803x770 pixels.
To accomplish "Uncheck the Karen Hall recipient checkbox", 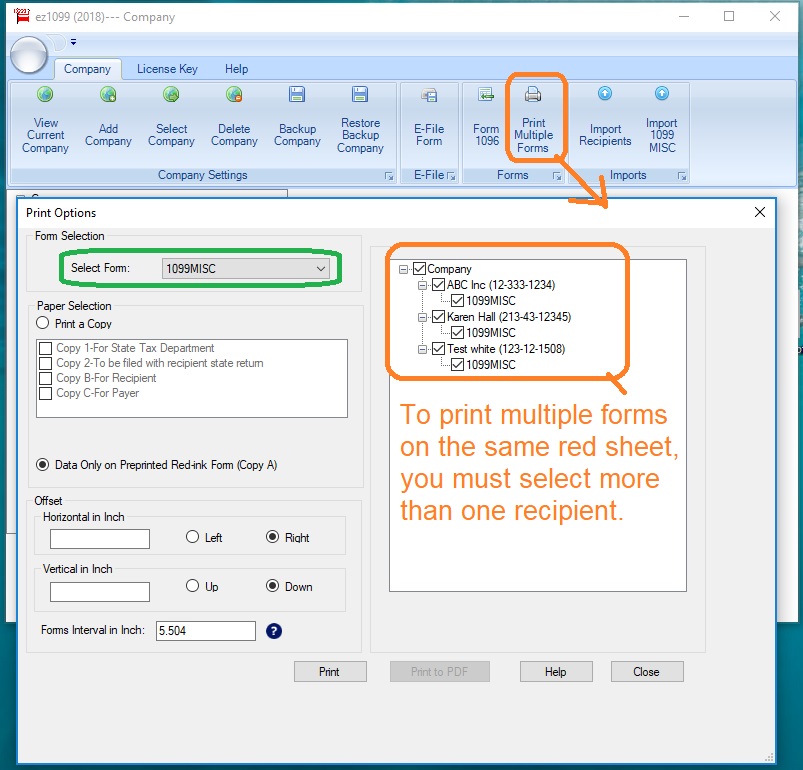I will 439,317.
